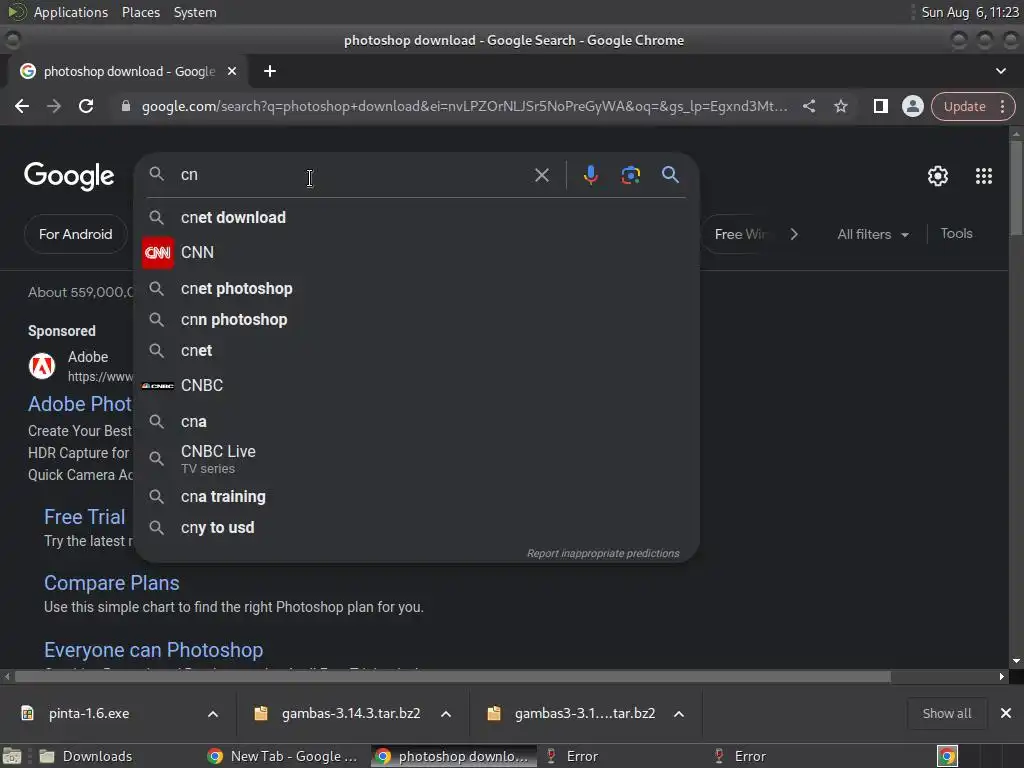Apply the For Android filter chip
This screenshot has width=1024, height=768.
tap(75, 234)
